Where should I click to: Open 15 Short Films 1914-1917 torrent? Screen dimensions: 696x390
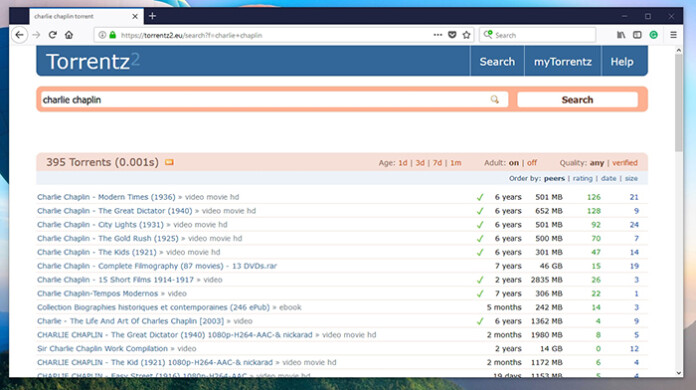click(x=115, y=280)
